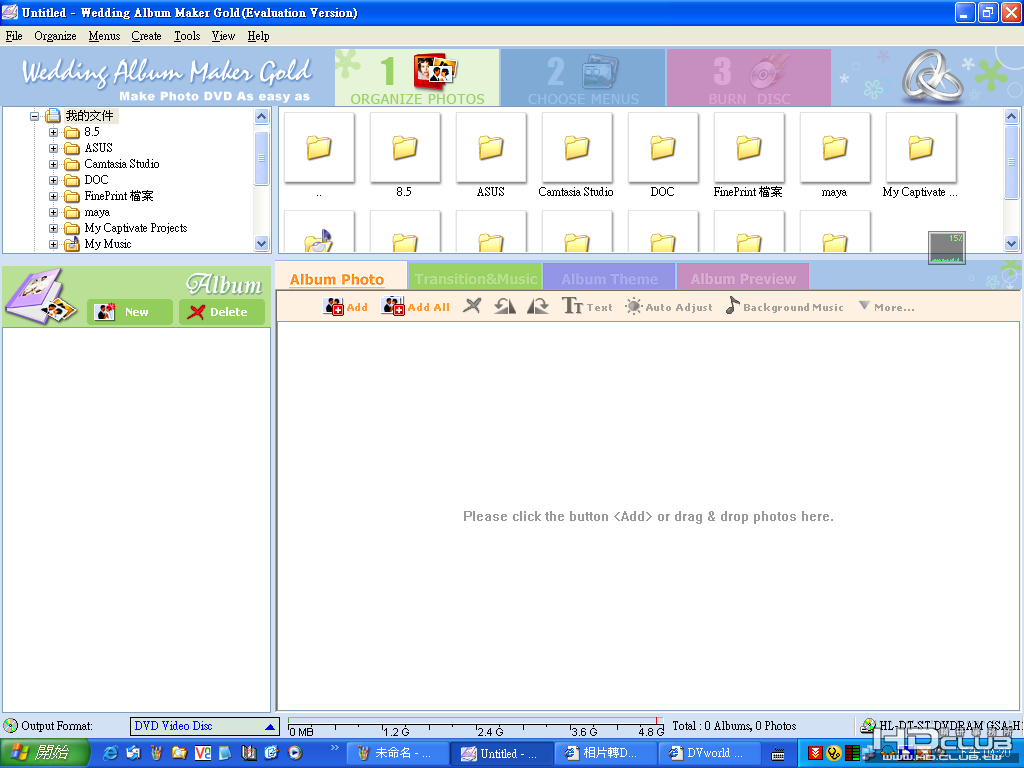Switch to DVworld taskbar window

[710, 754]
